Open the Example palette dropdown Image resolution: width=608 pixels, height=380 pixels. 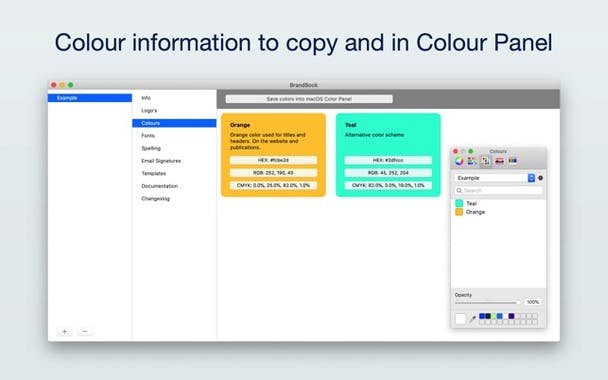494,178
